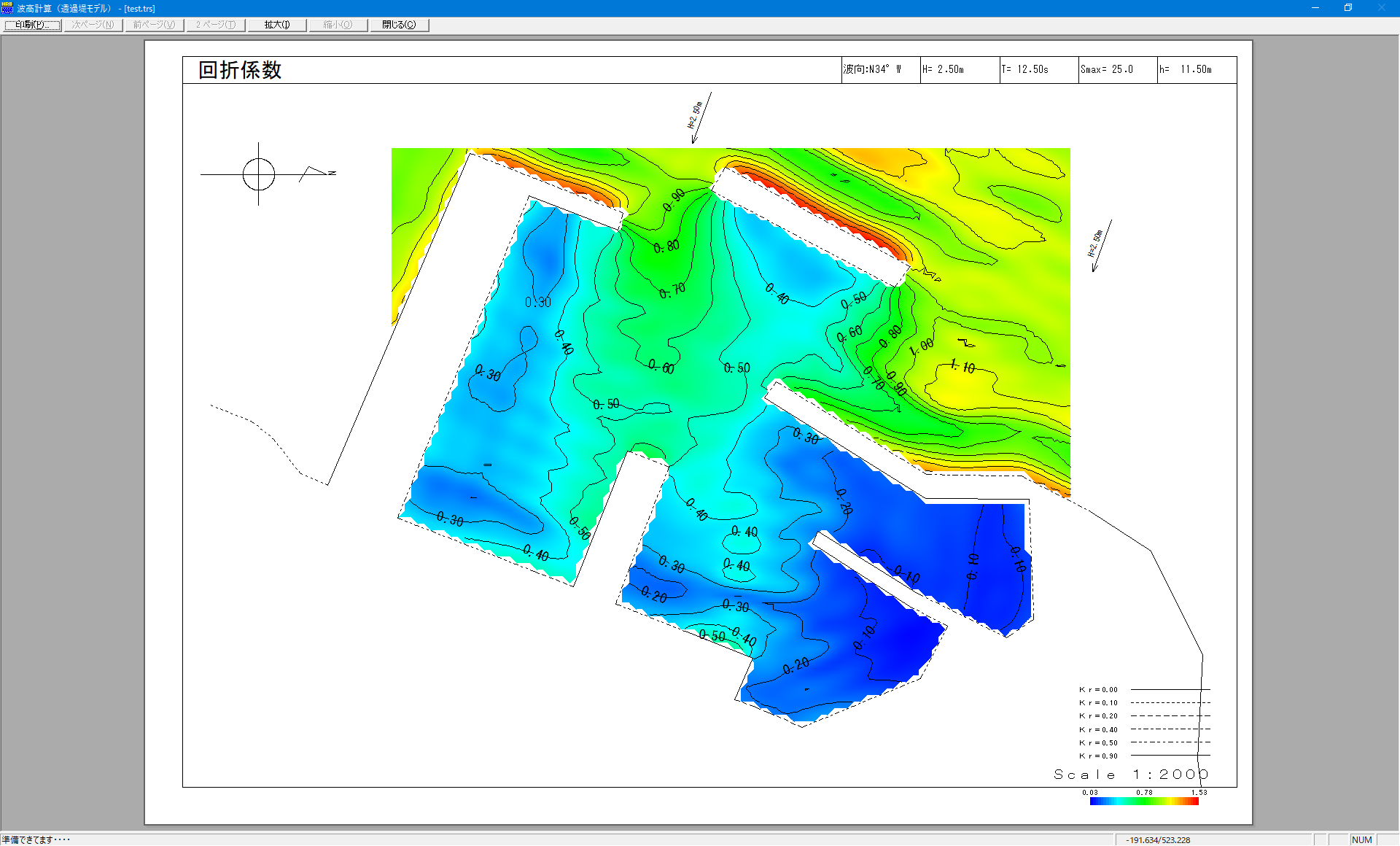This screenshot has width=1400, height=846.
Task: Click the 次ページ(N) next page button
Action: pos(93,25)
